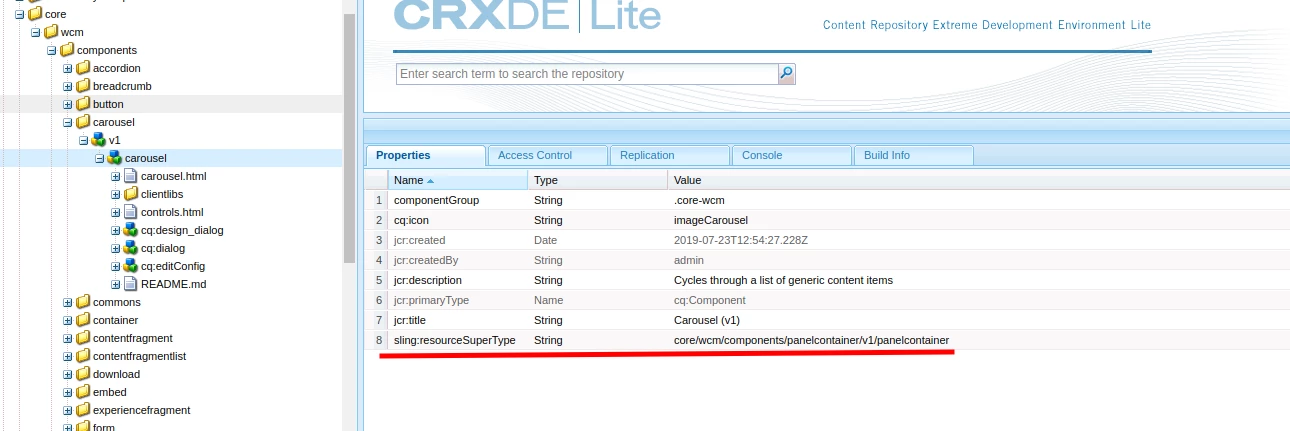Expand the contentfragmentlist node
Viewport: 1290px width, 431px height.
click(68, 356)
